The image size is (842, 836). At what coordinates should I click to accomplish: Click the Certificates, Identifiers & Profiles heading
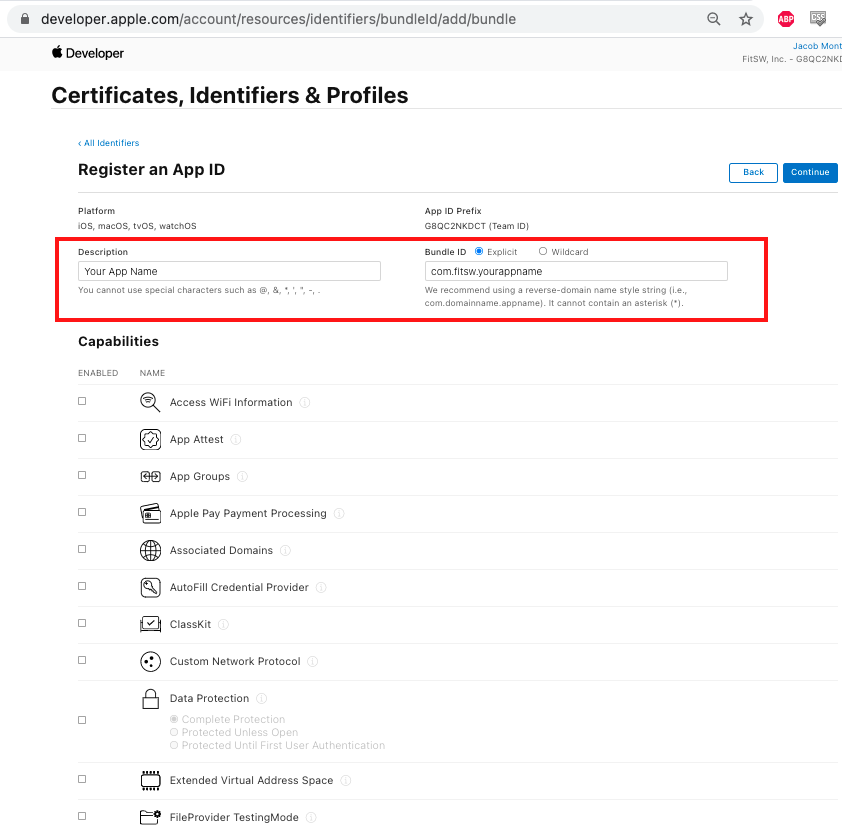(230, 95)
